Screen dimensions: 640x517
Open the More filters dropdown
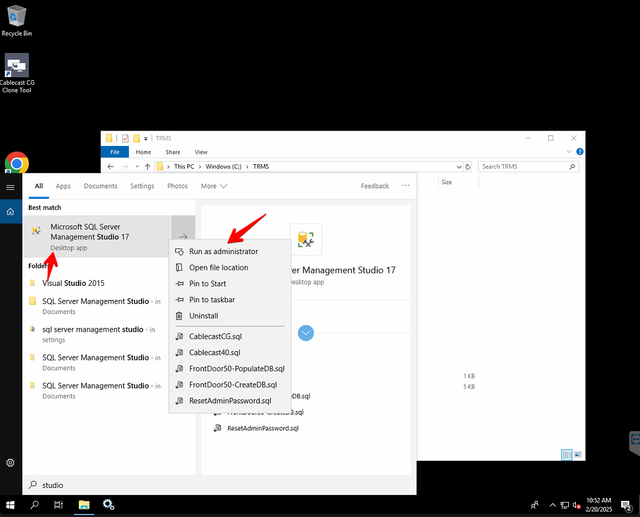[214, 186]
